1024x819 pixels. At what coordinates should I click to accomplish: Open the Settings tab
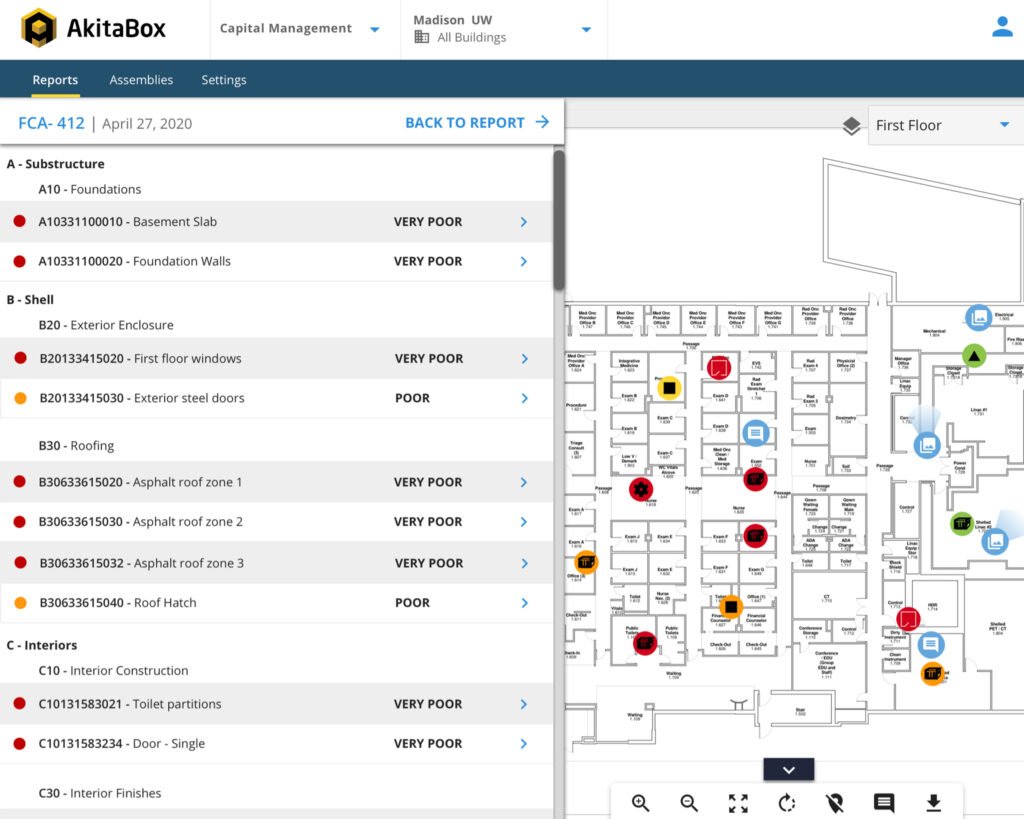pyautogui.click(x=223, y=79)
